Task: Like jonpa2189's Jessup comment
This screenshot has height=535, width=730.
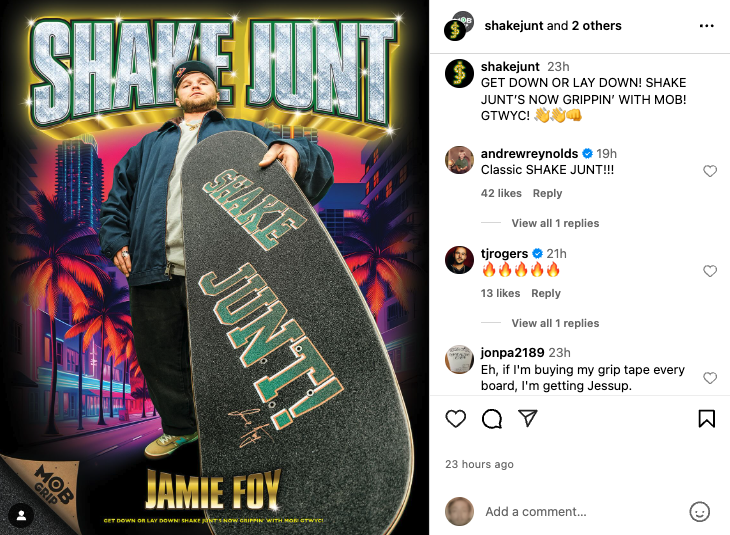Action: pyautogui.click(x=710, y=378)
